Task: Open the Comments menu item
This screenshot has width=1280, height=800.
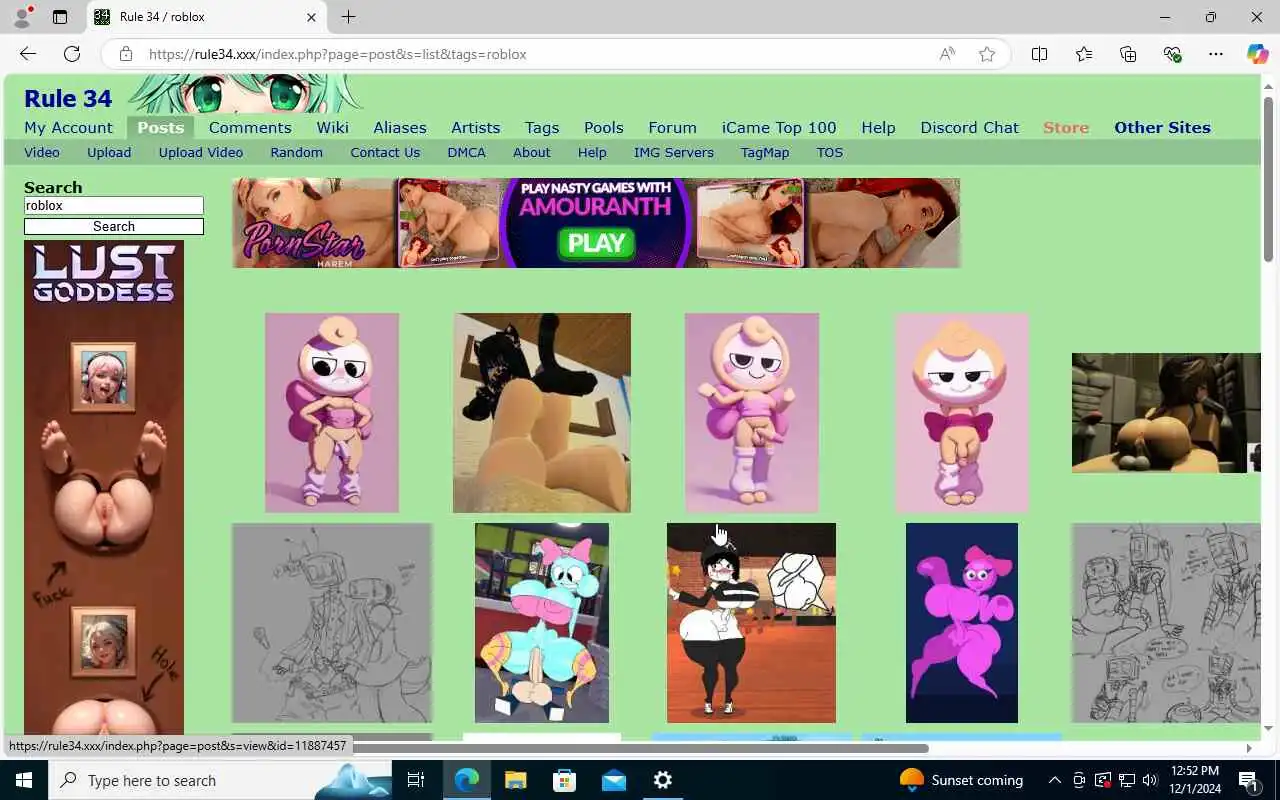Action: tap(250, 127)
